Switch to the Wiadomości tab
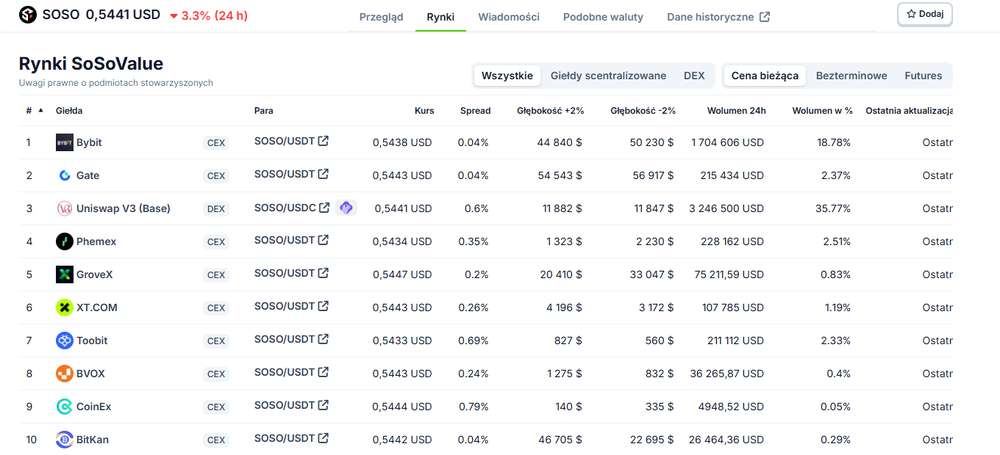The height and width of the screenshot is (455, 1000). pos(508,17)
